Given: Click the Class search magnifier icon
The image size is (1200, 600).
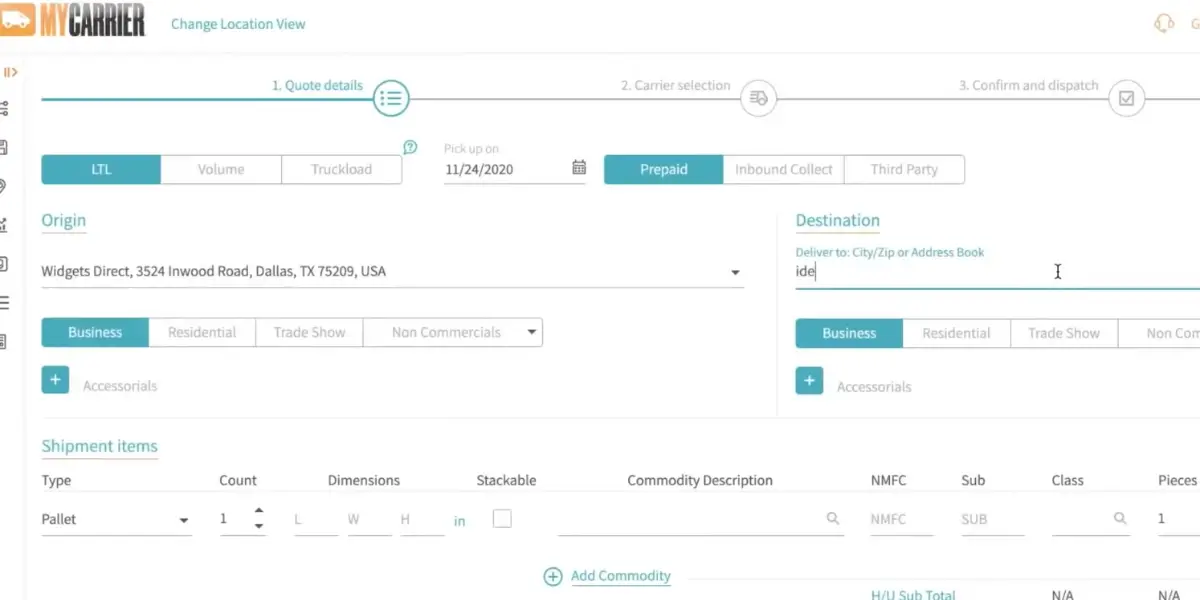Looking at the screenshot, I should tap(1120, 519).
